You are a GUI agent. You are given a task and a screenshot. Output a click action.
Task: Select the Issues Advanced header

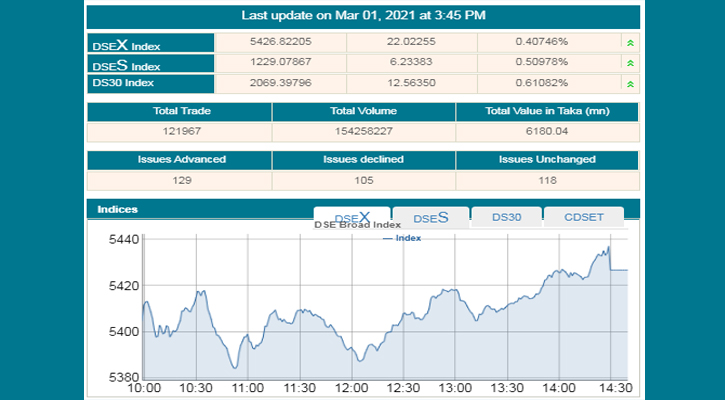[181, 159]
